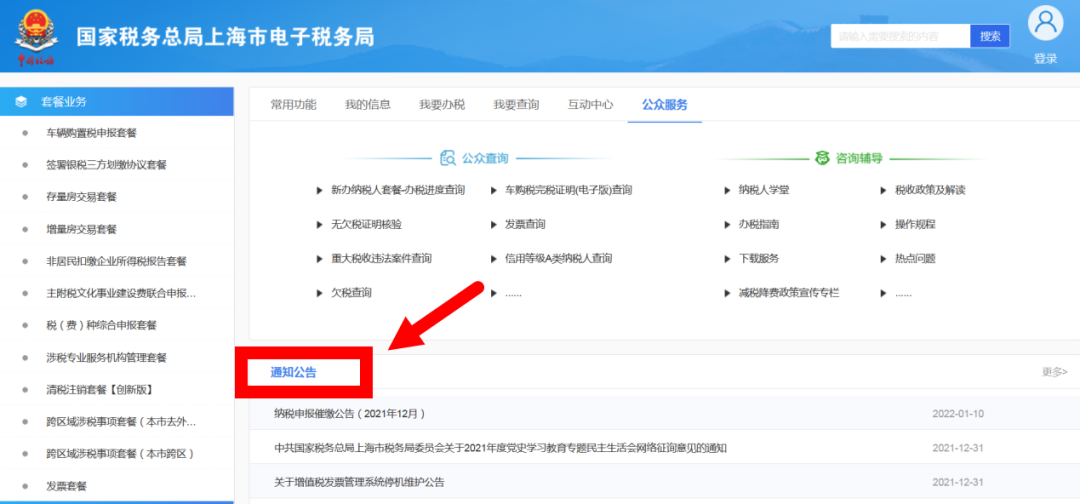Select the 公众服务 tab
This screenshot has width=1080, height=504.
(665, 105)
